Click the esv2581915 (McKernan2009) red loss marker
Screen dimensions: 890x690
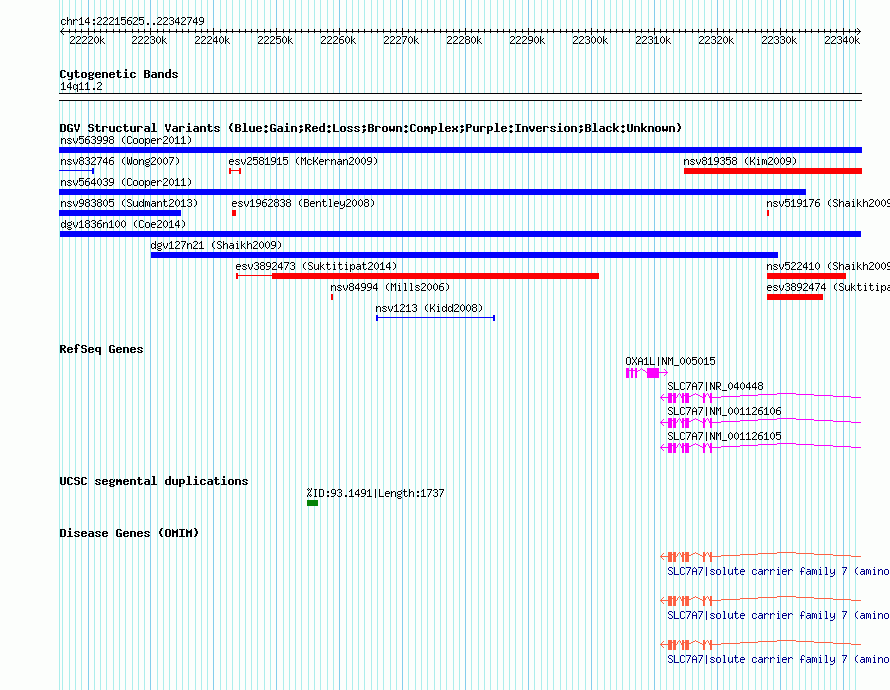tap(235, 171)
